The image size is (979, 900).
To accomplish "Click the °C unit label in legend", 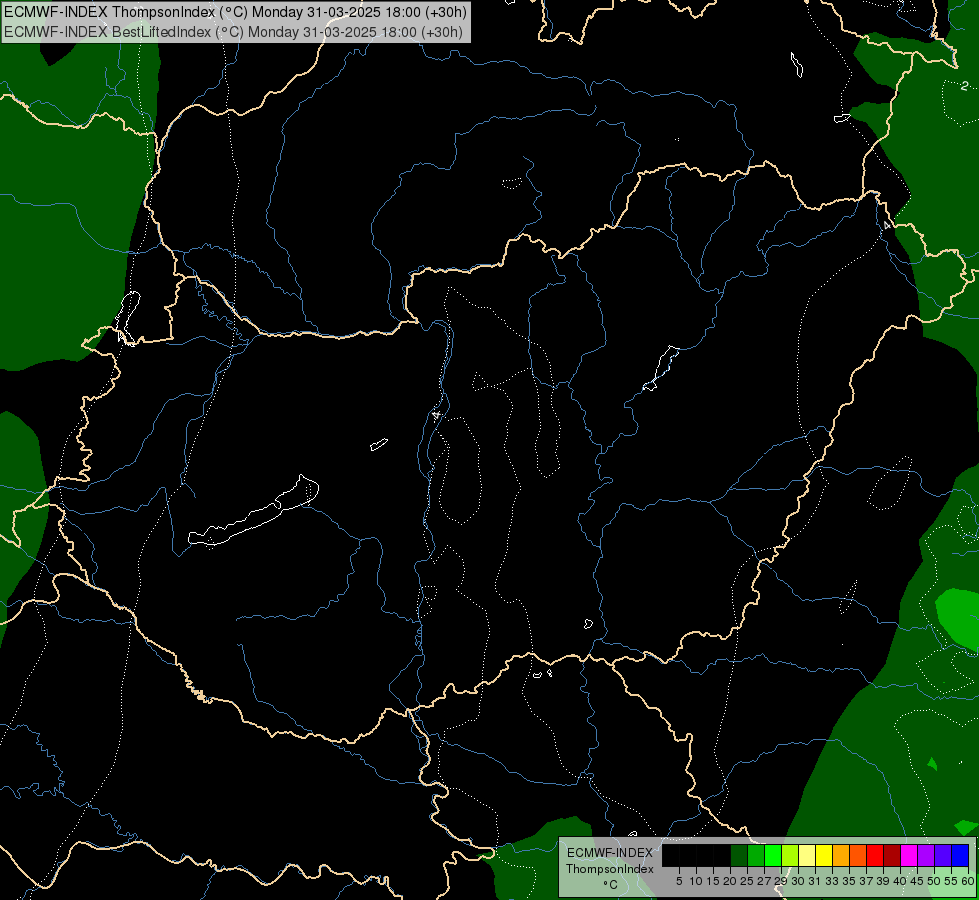I will [610, 884].
